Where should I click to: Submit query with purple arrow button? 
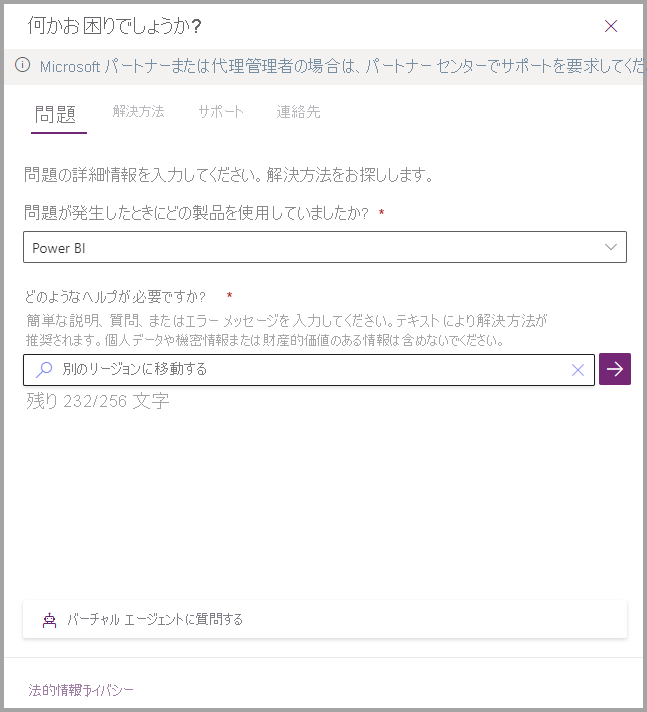[615, 369]
